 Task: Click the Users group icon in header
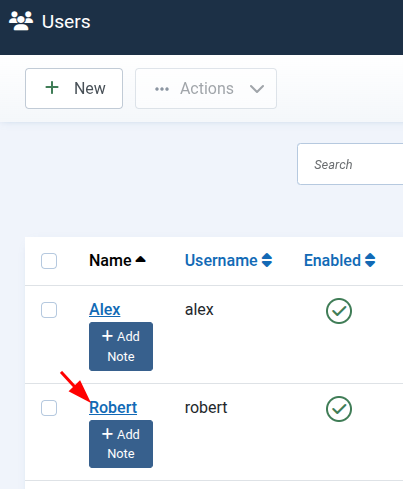pos(21,21)
